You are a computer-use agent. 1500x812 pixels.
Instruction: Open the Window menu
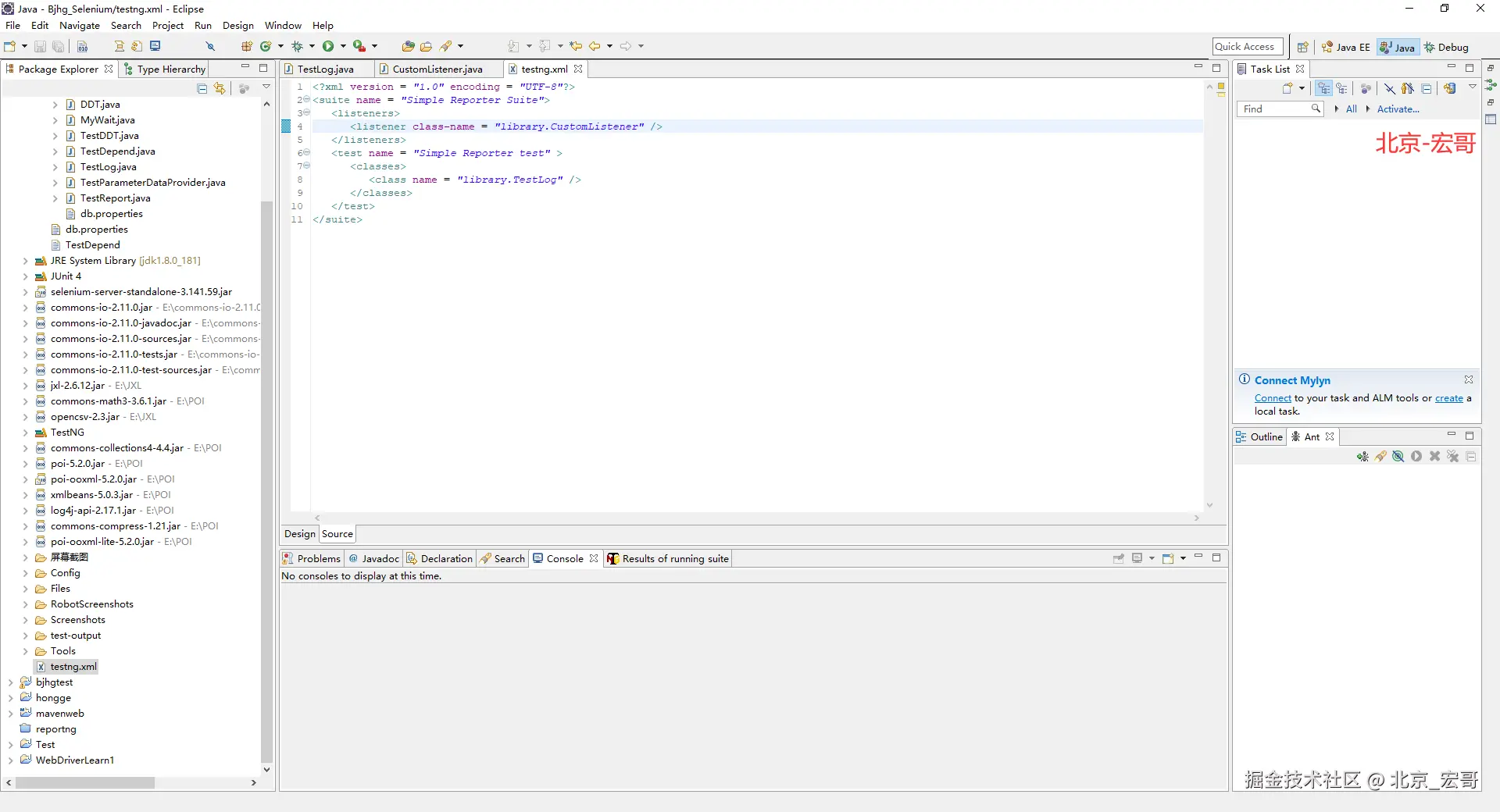[x=283, y=25]
